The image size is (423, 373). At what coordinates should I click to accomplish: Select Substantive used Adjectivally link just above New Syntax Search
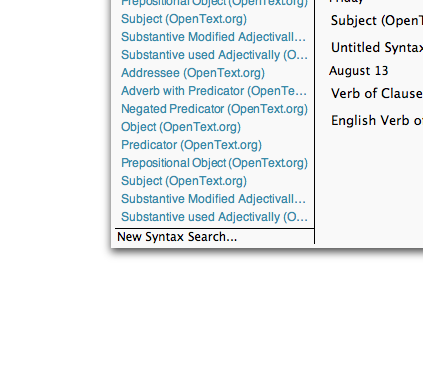click(x=214, y=217)
